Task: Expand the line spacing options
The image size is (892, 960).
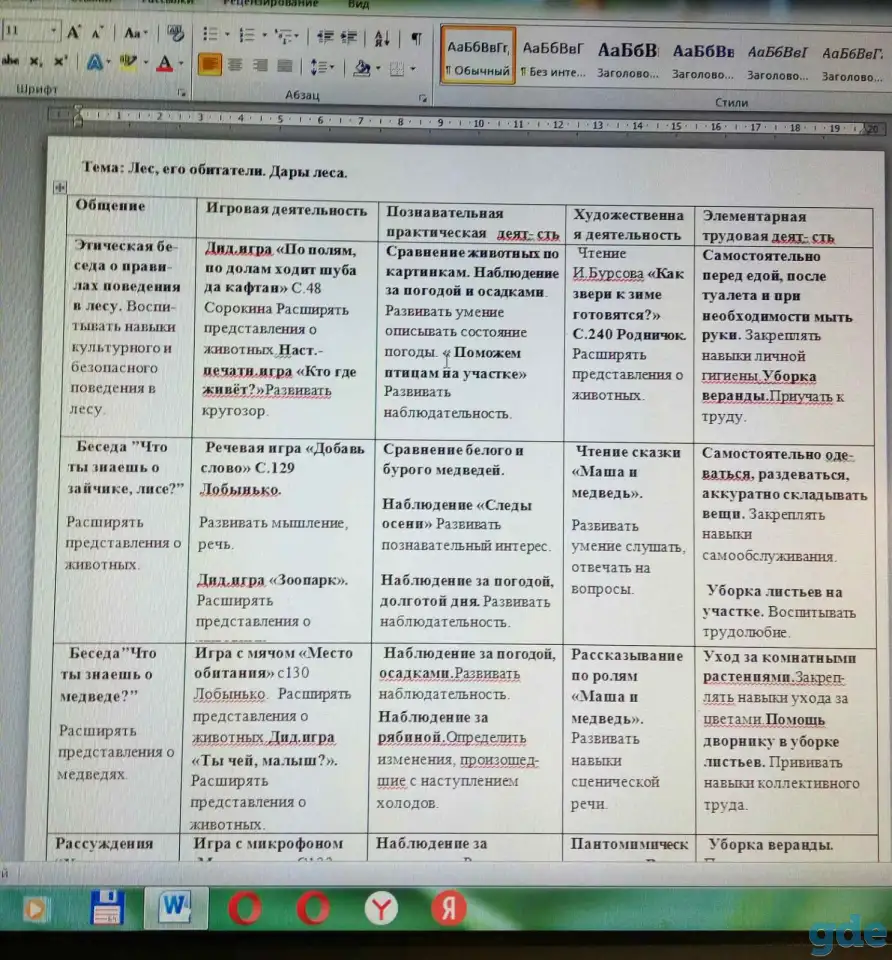Action: point(322,67)
